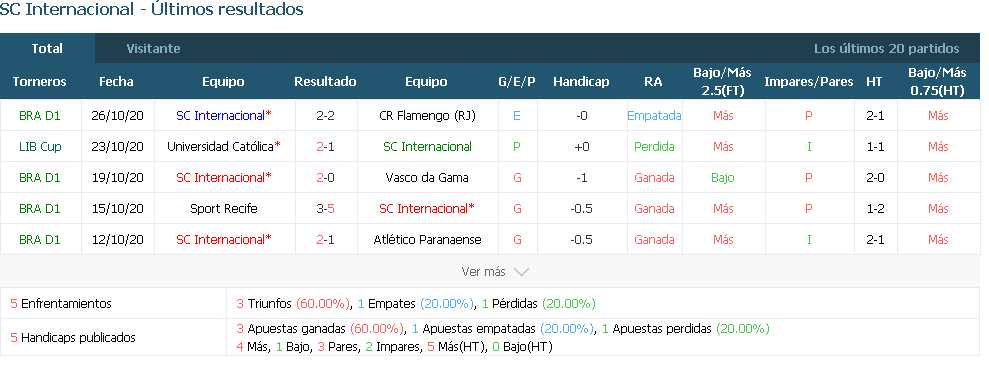
Task: Open Universidad Católica team link
Action: click(223, 146)
